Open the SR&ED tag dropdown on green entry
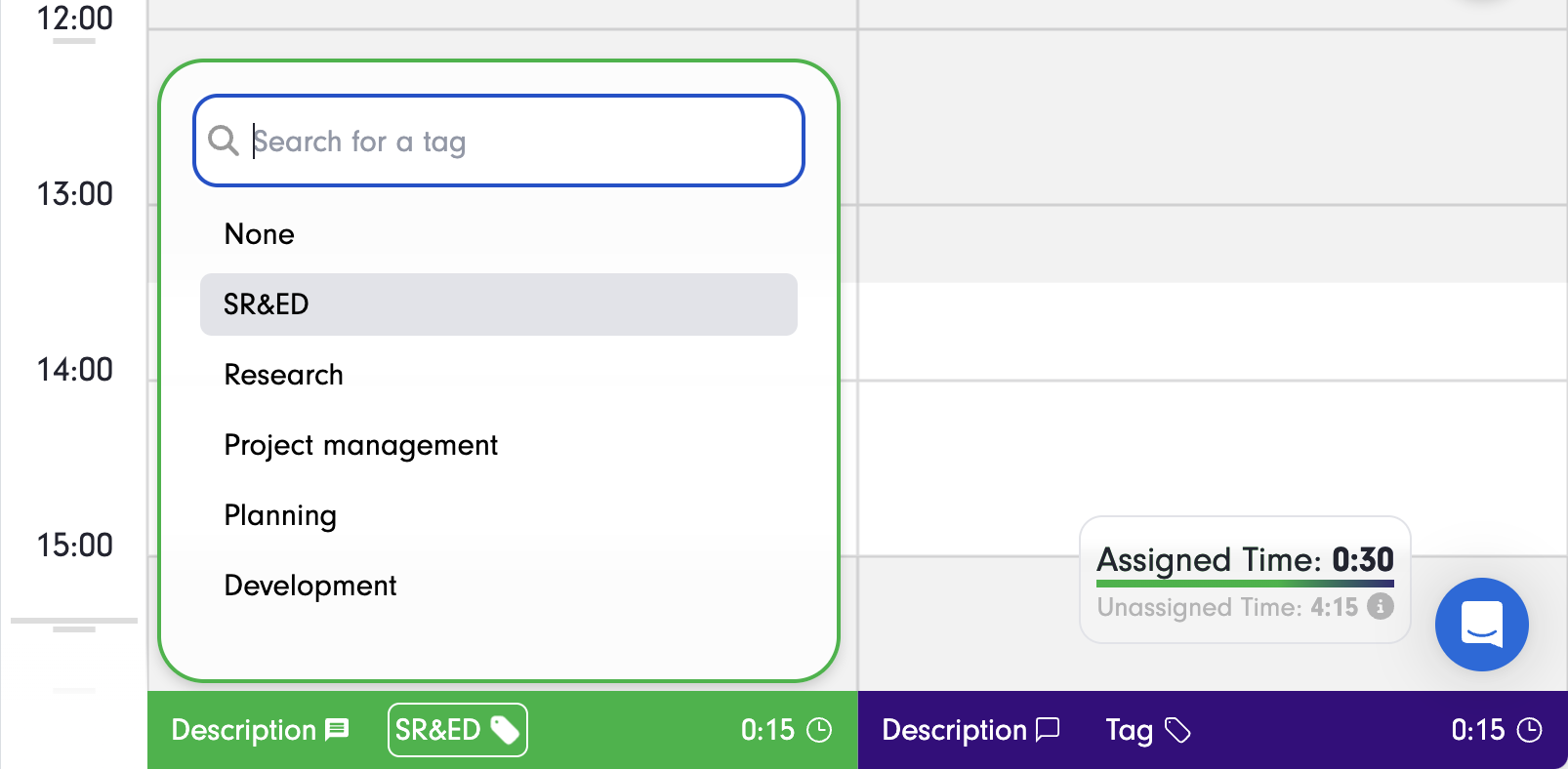Viewport: 1568px width, 769px height. pyautogui.click(x=457, y=730)
